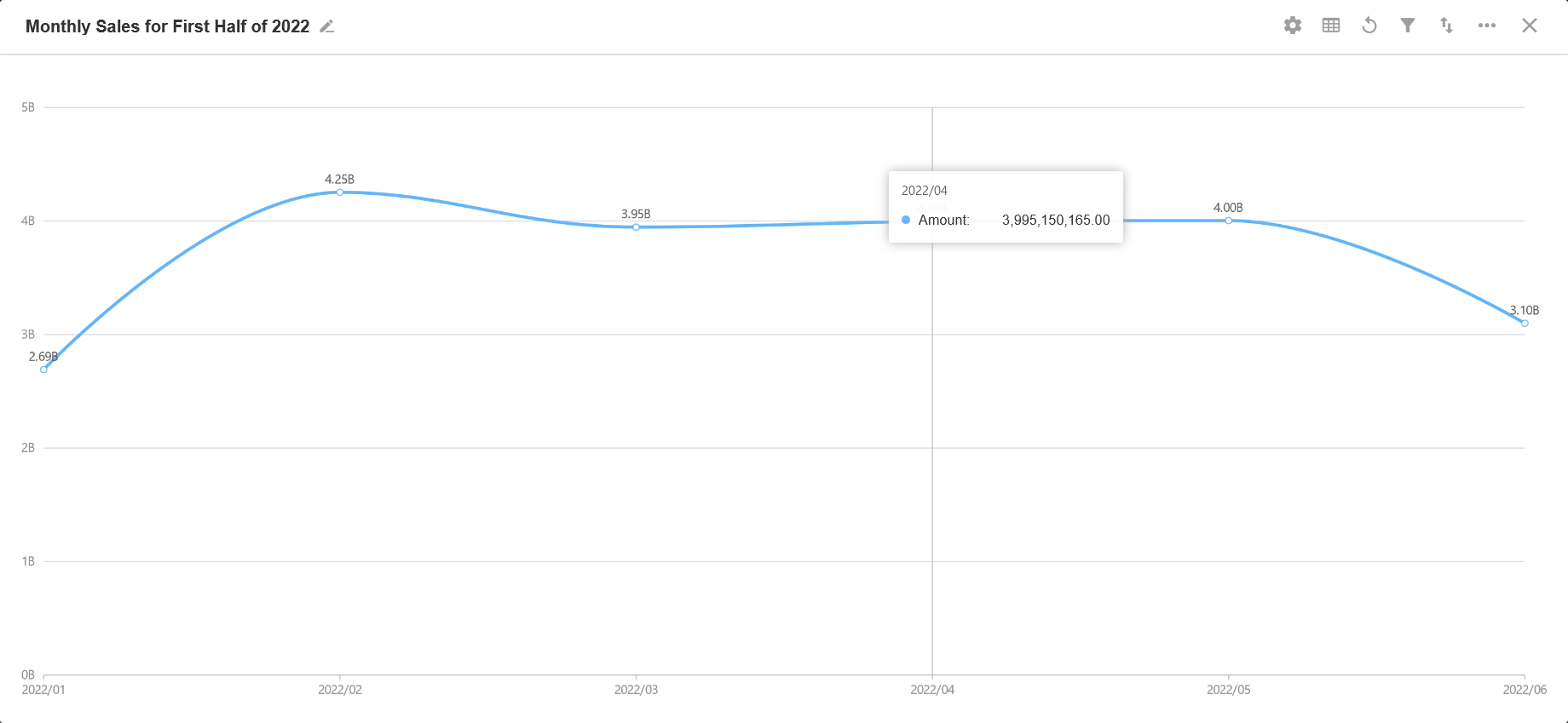Click the 2022/02 x-axis label

(x=340, y=690)
